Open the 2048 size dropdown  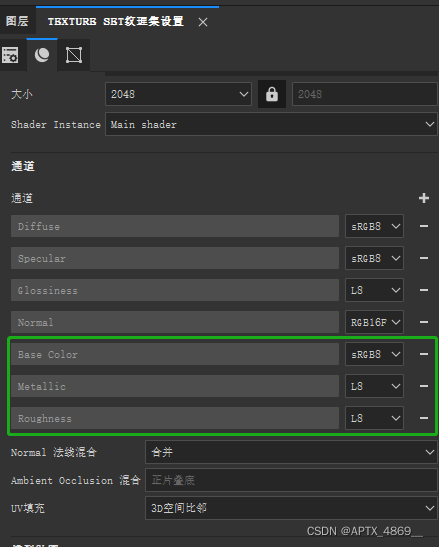pos(178,94)
